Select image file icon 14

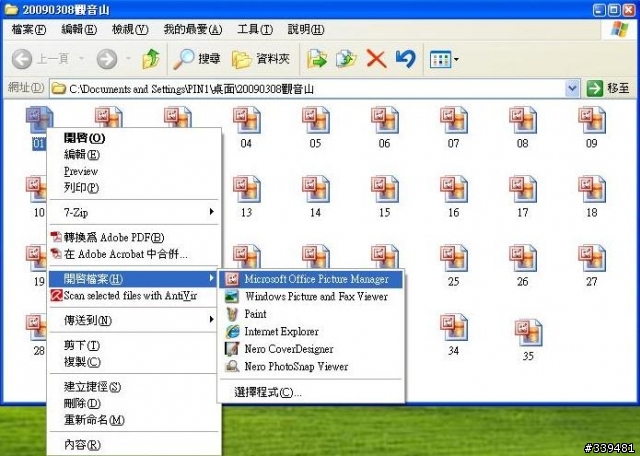(316, 189)
